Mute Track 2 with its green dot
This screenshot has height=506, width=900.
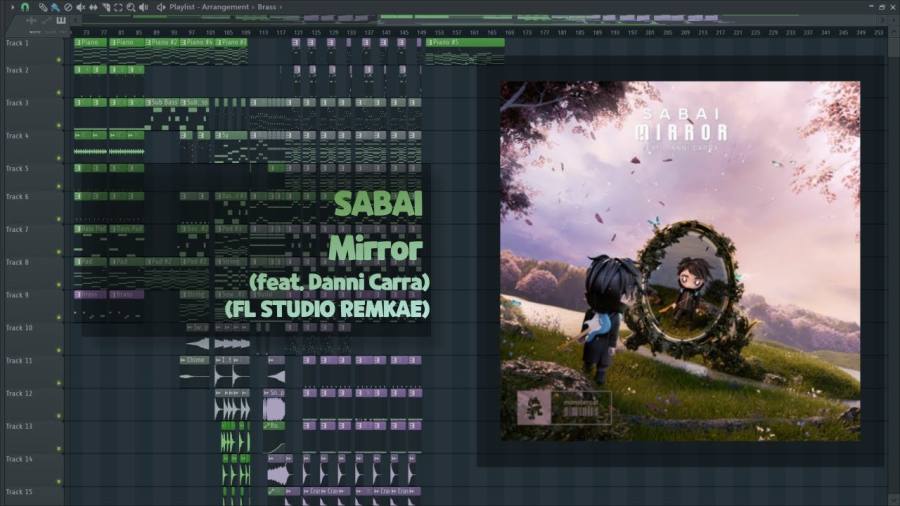pyautogui.click(x=59, y=92)
